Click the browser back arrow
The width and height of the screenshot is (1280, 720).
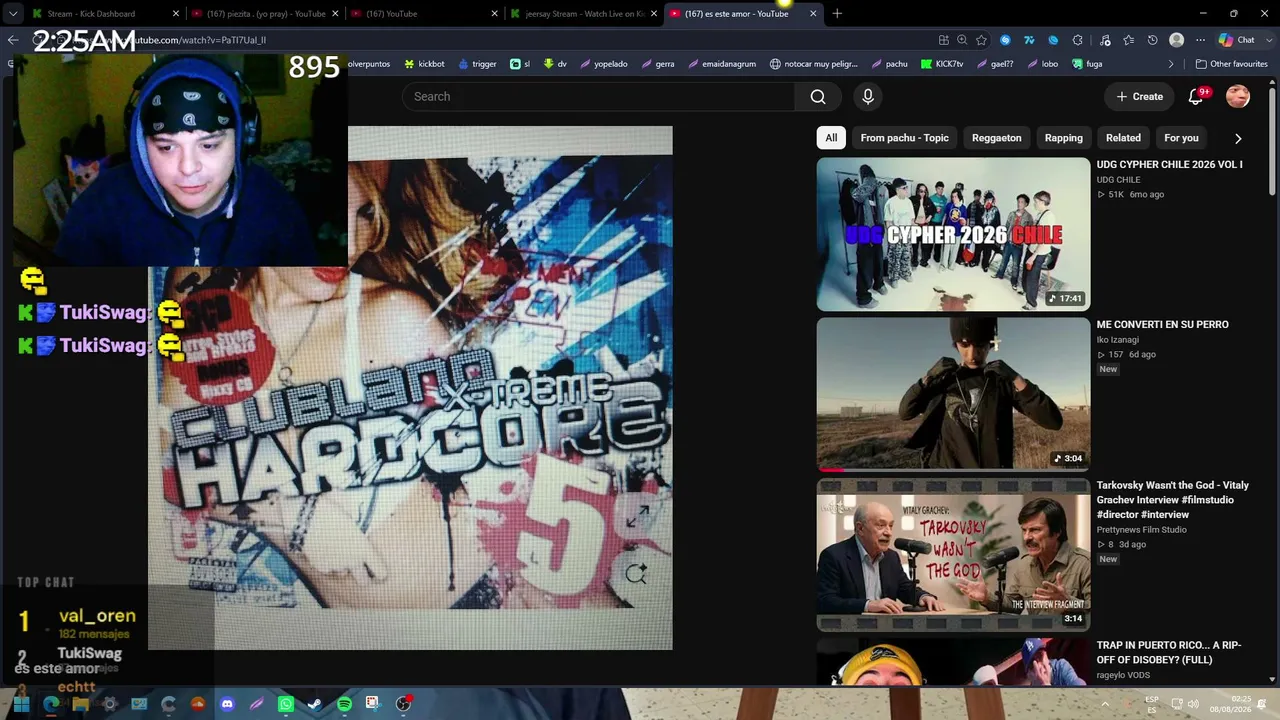pos(12,40)
